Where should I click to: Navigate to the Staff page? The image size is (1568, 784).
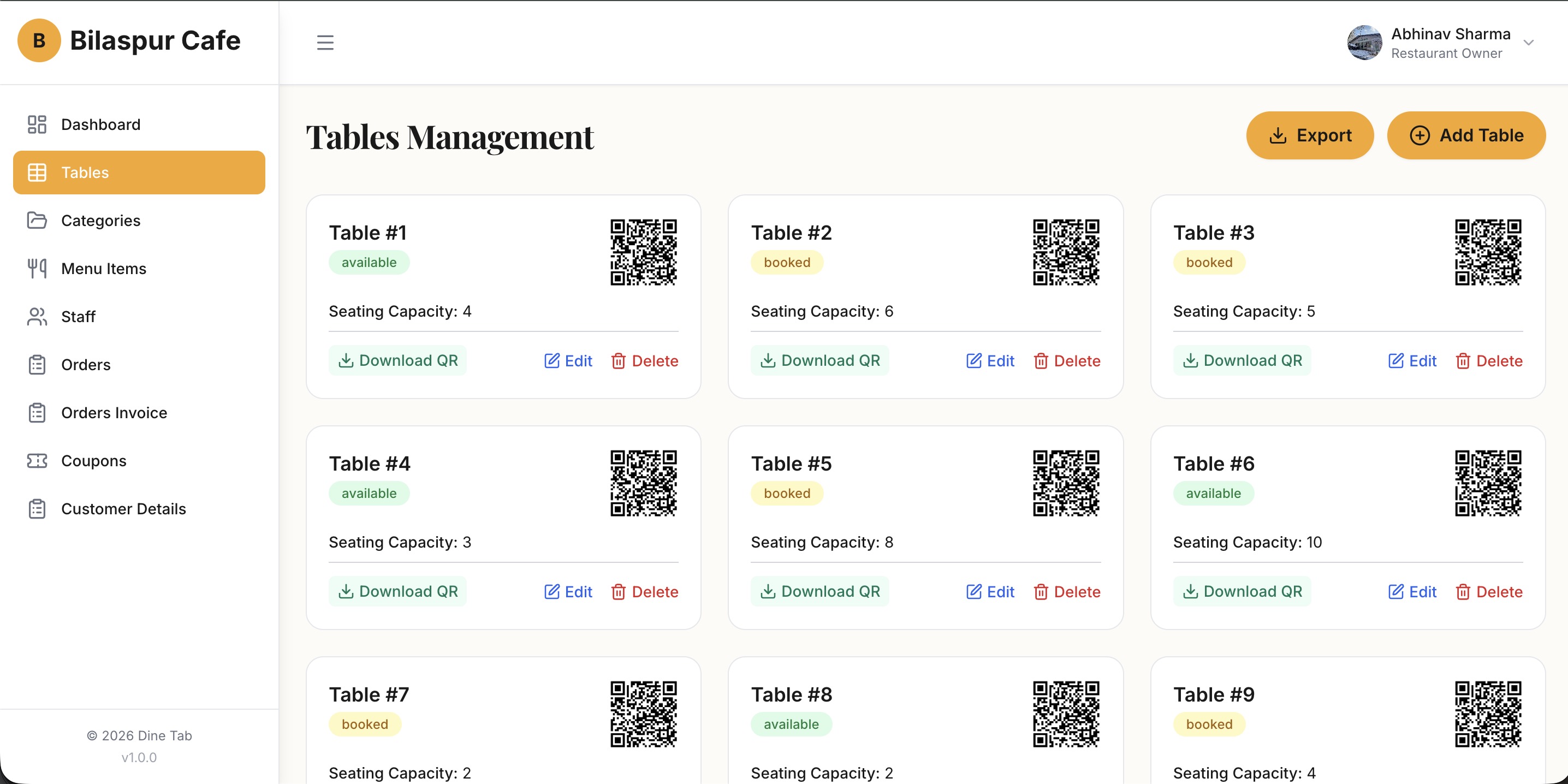coord(139,317)
